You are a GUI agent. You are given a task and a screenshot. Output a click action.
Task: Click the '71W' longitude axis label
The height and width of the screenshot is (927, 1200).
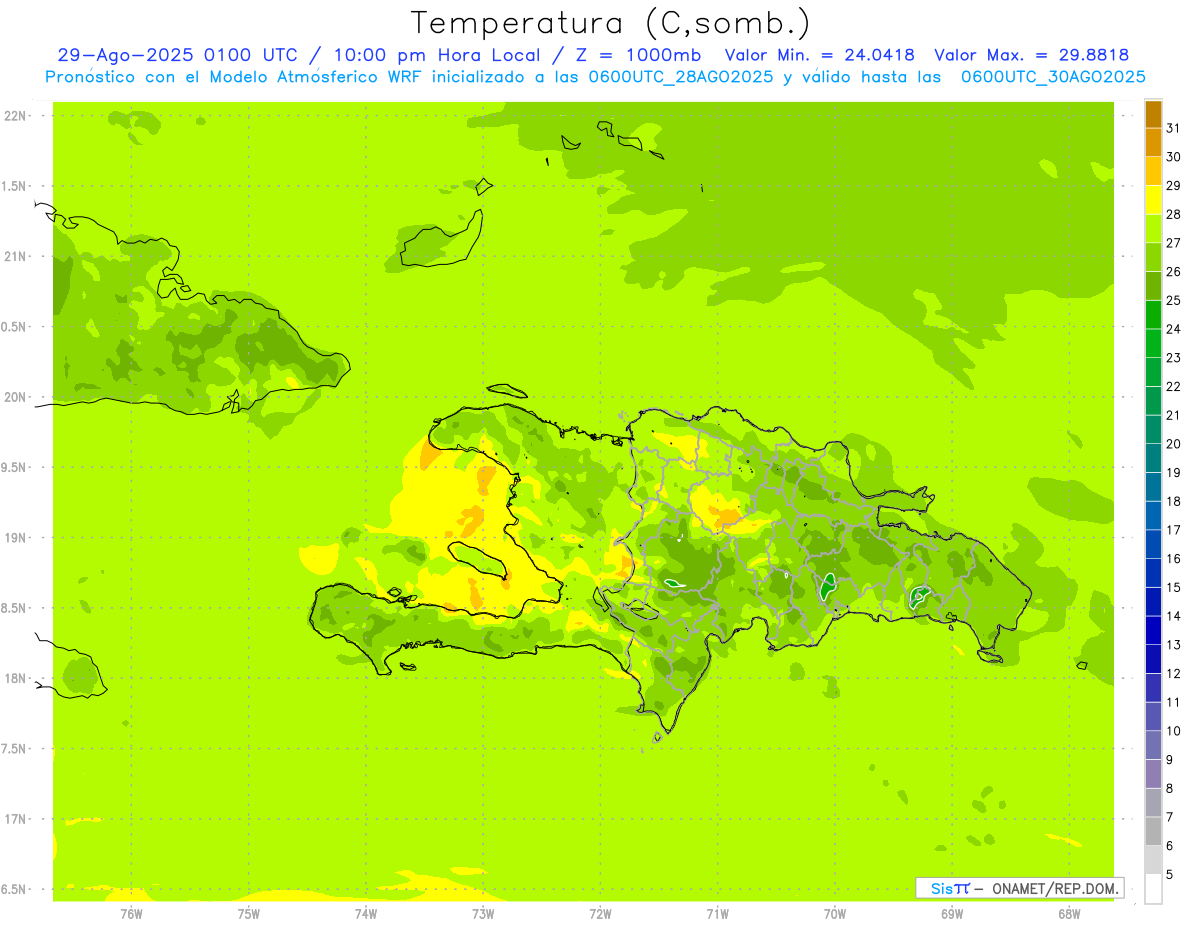717,913
